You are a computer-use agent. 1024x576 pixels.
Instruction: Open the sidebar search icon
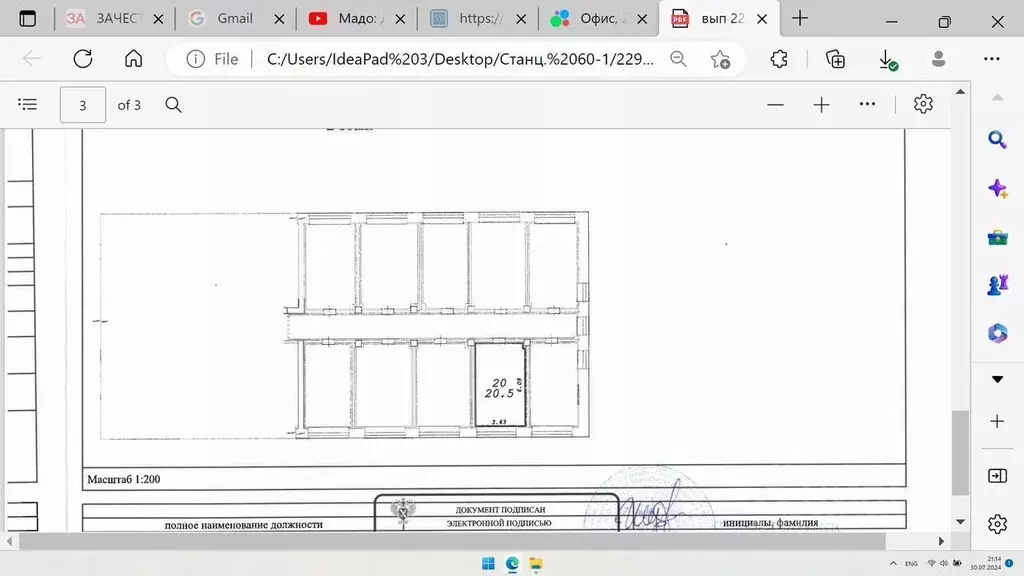point(997,139)
